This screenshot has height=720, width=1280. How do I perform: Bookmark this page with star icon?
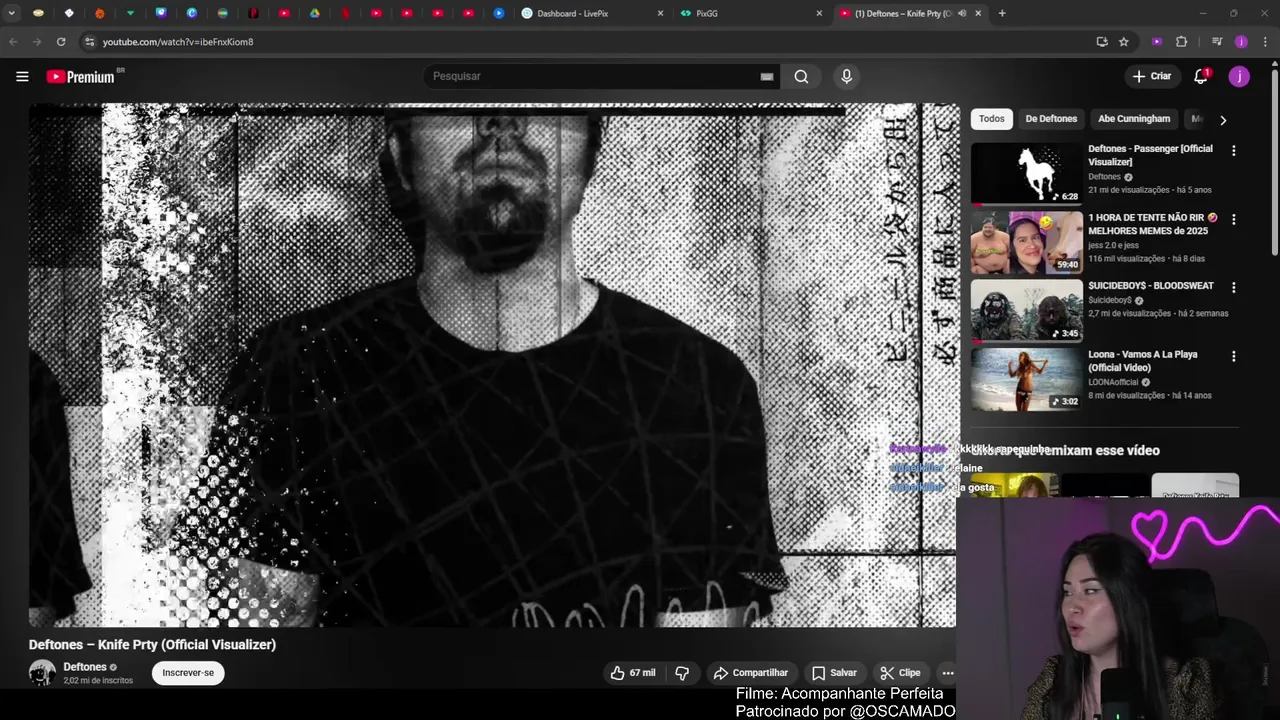1124,42
